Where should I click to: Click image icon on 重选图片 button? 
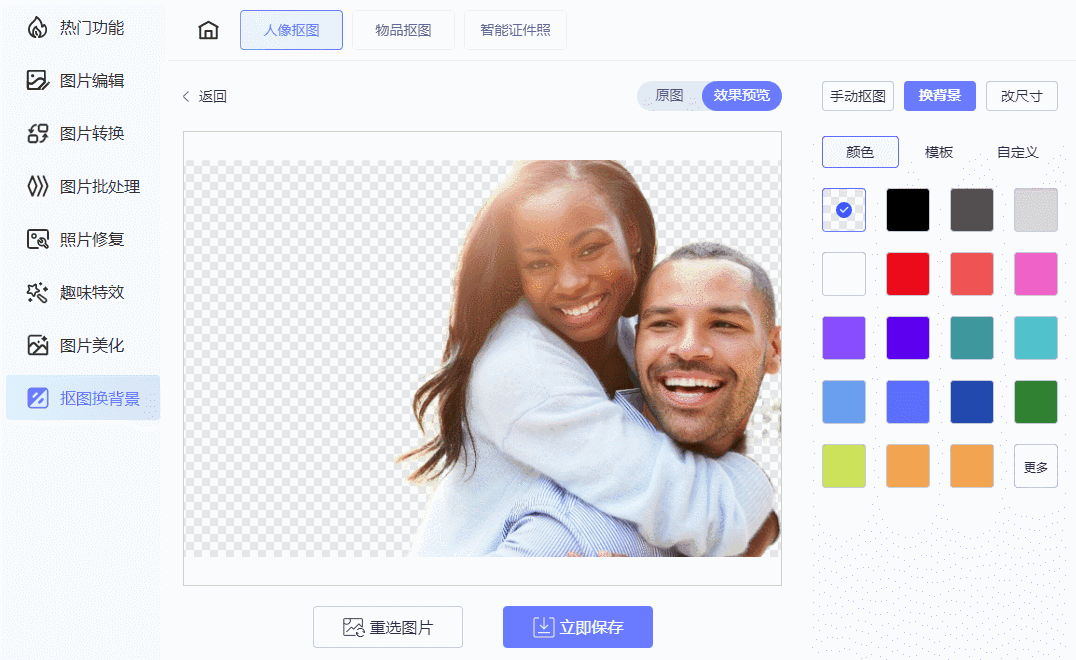click(353, 627)
